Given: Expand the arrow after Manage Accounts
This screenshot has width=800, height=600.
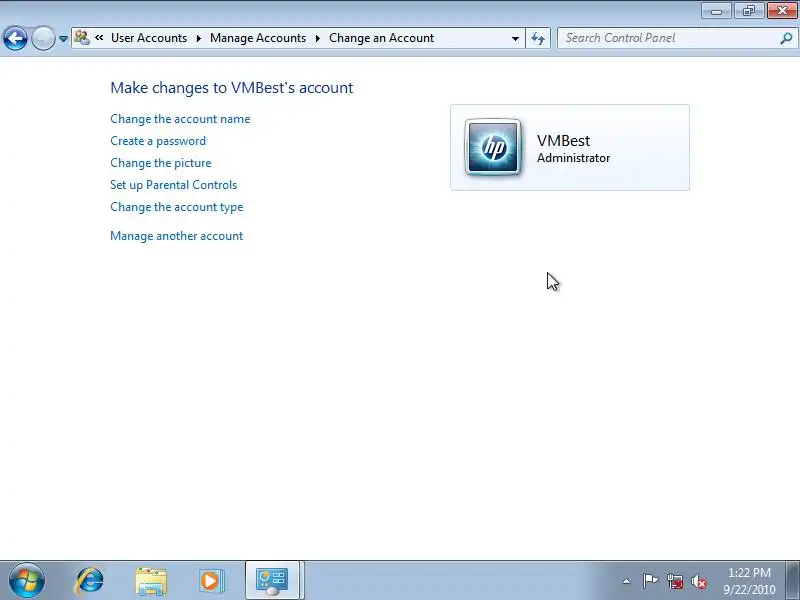Looking at the screenshot, I should tap(317, 38).
